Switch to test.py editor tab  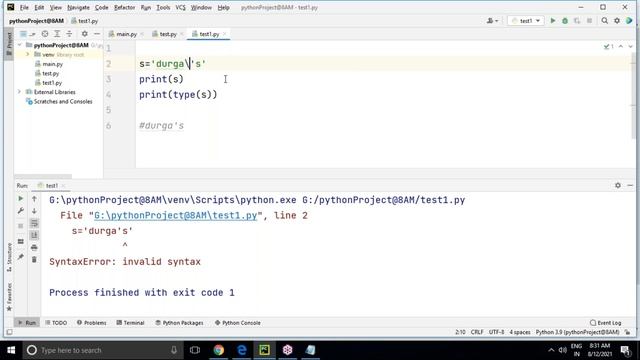point(167,34)
